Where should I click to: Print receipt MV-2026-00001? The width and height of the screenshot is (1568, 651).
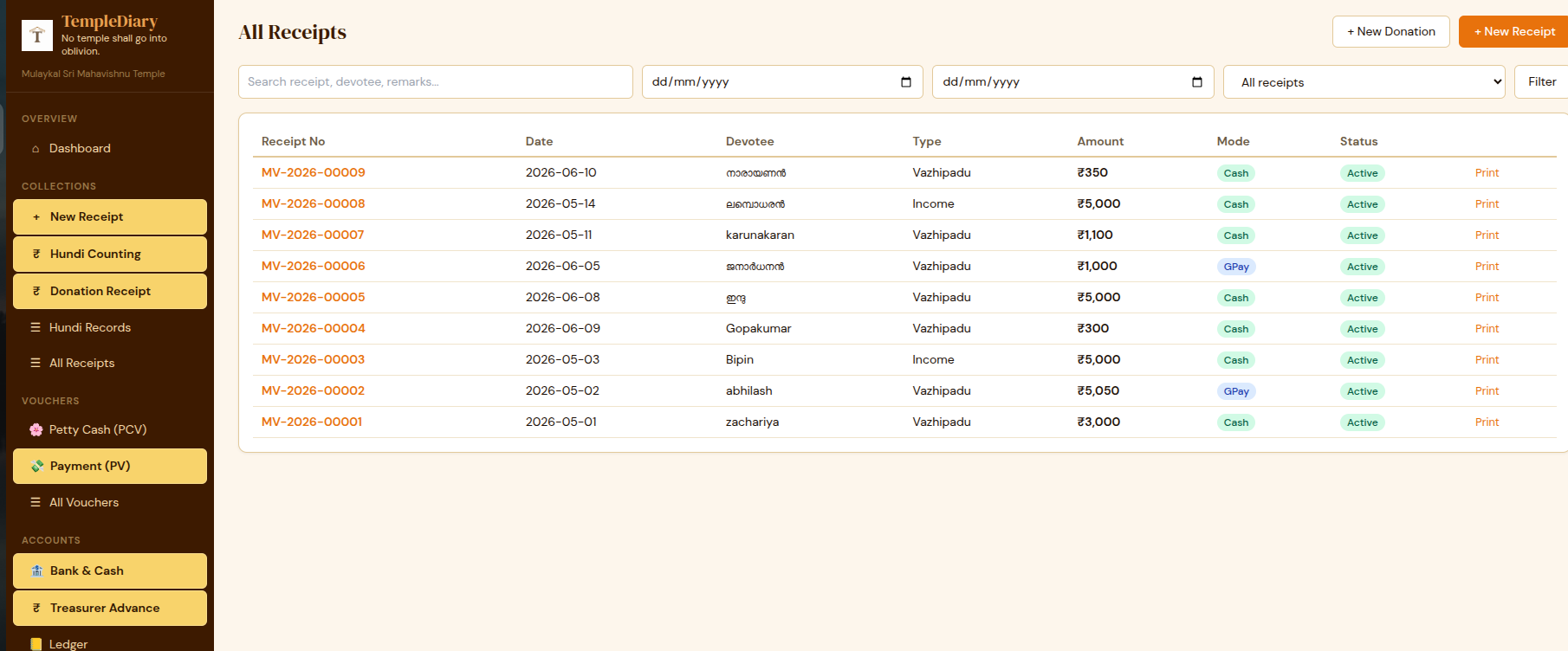click(1487, 422)
